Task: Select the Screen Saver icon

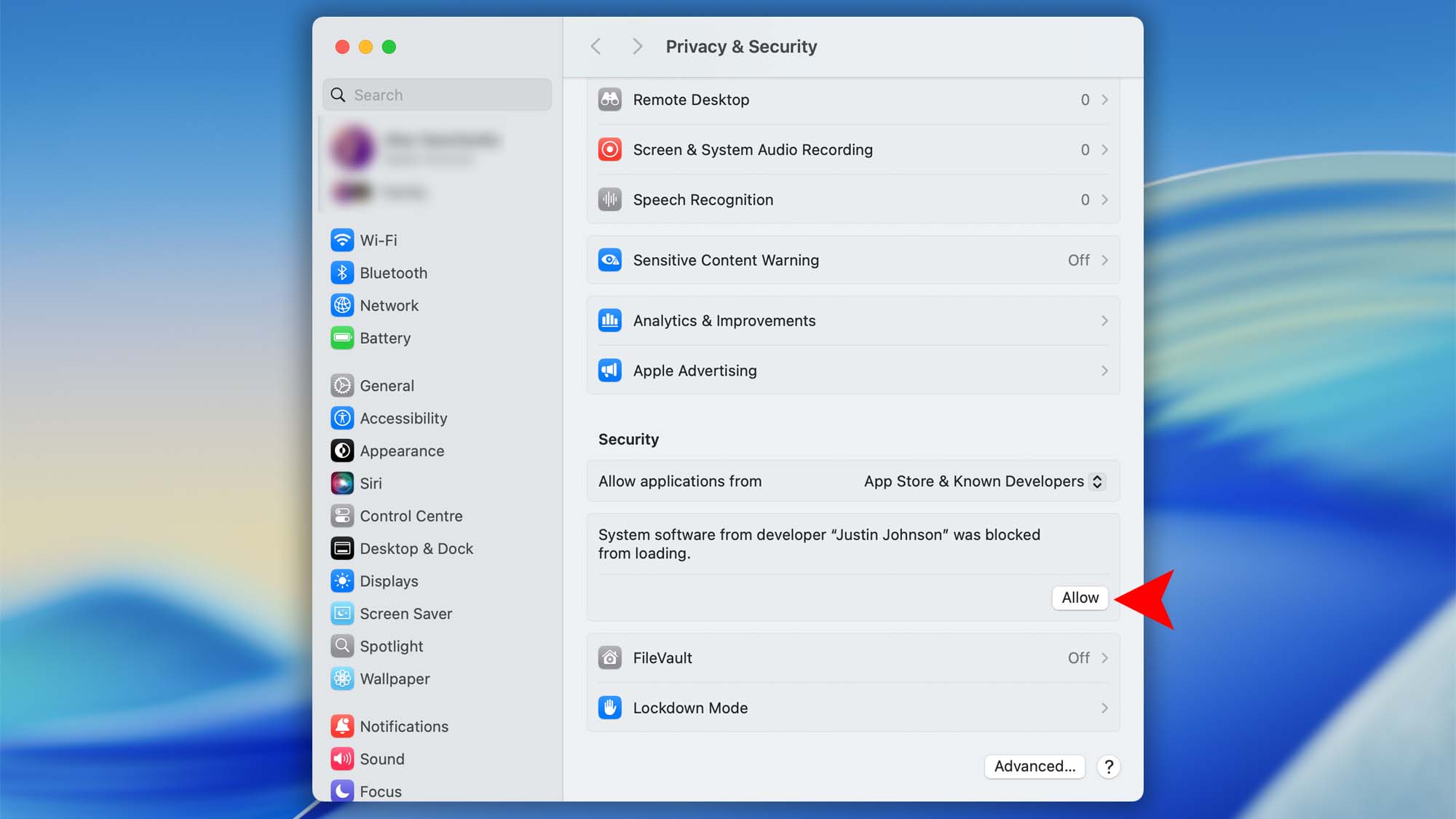Action: click(x=342, y=614)
